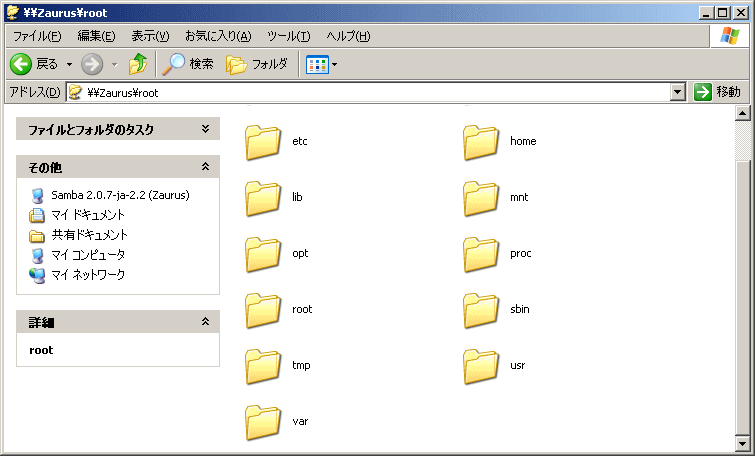The width and height of the screenshot is (755, 456).
Task: Click the Shared Documents folder icon
Action: [x=37, y=236]
